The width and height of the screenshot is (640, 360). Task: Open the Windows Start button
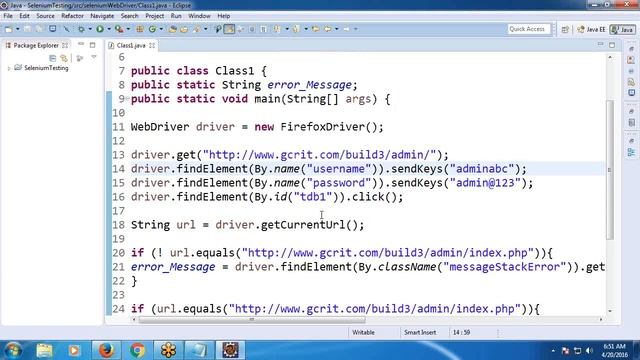(13, 350)
